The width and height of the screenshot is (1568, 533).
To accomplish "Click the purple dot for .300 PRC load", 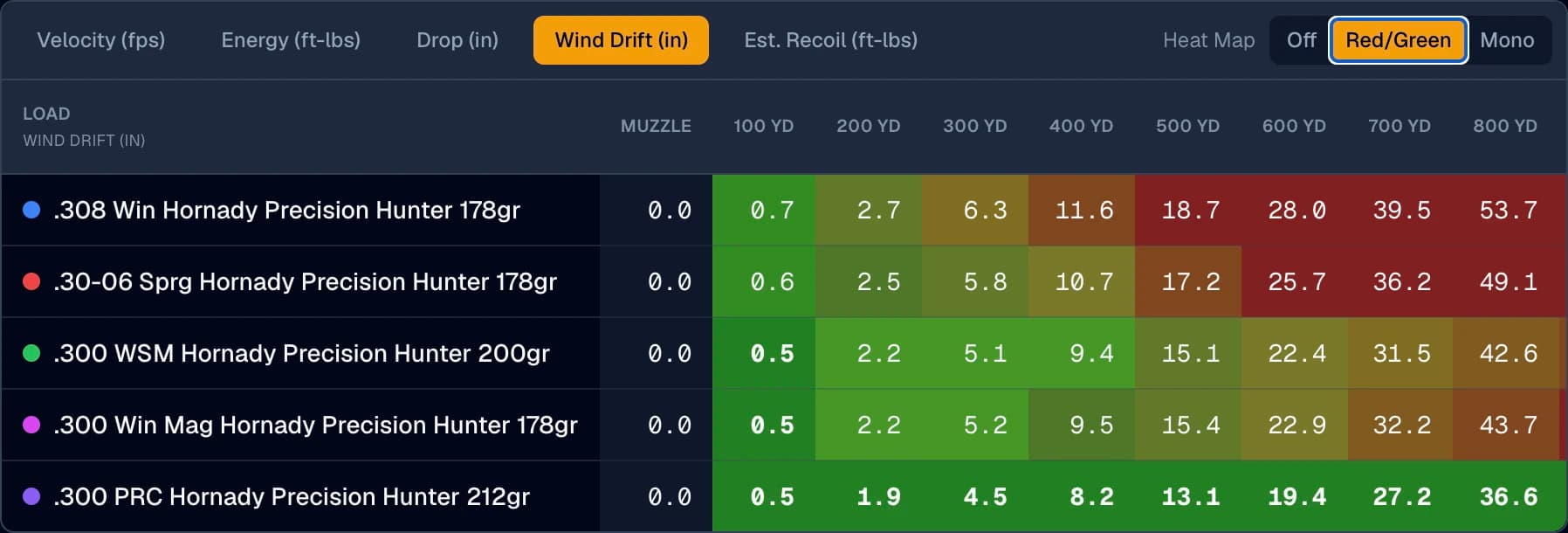I will pos(31,496).
